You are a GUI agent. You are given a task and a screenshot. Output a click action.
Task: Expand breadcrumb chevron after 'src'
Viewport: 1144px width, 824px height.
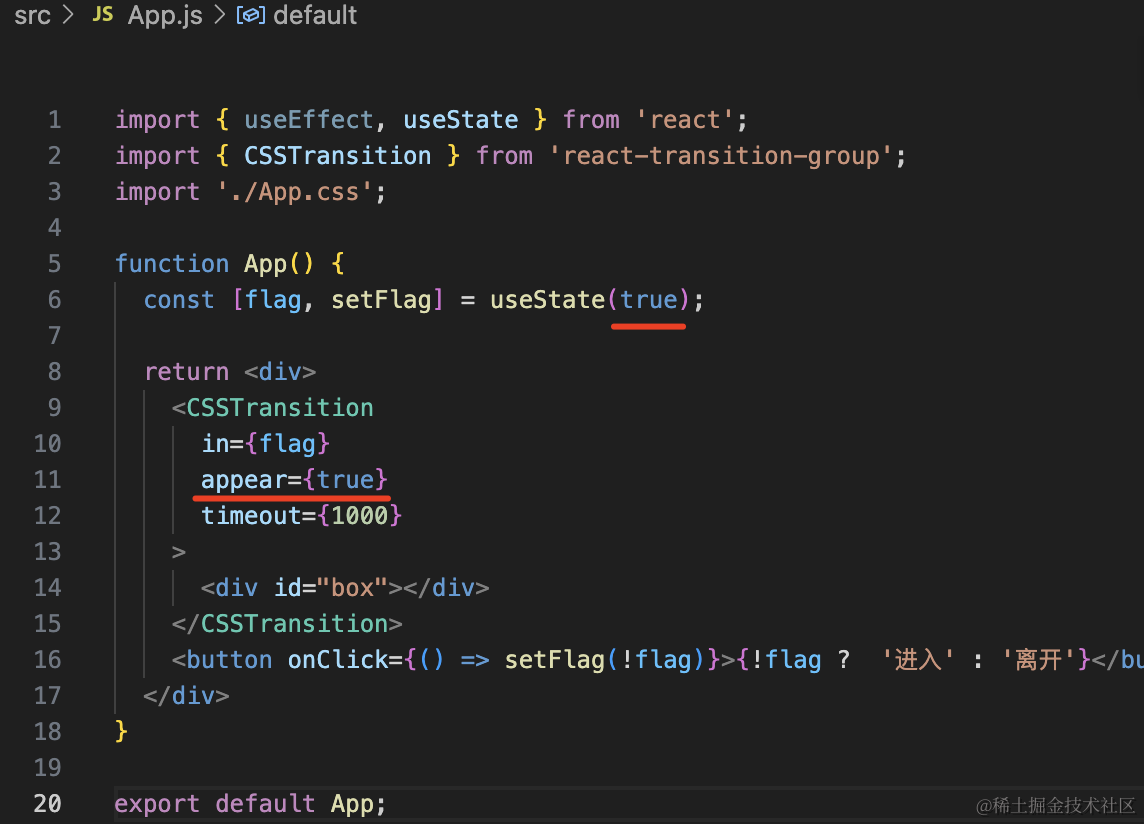click(x=68, y=15)
